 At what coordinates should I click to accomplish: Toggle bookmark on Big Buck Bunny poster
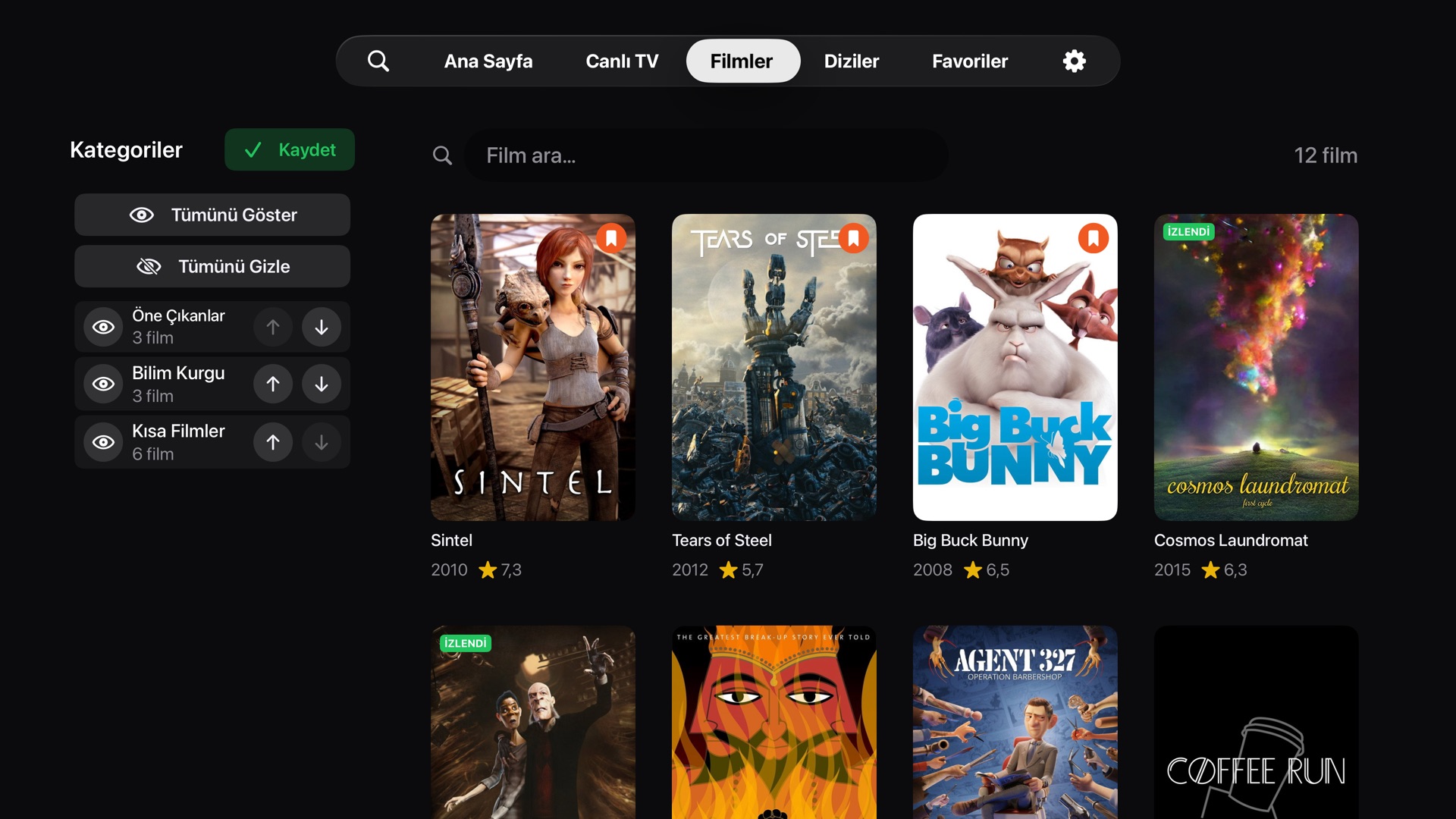[x=1094, y=238]
